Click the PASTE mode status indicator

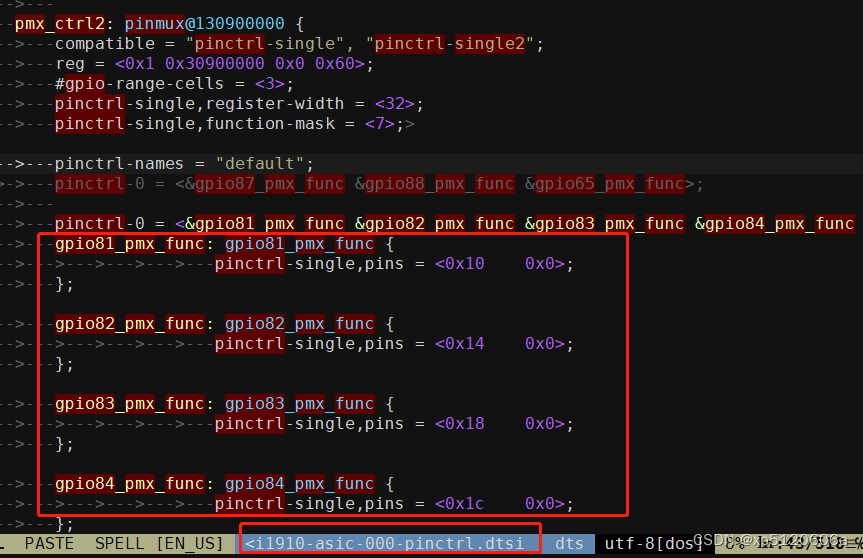pos(50,544)
